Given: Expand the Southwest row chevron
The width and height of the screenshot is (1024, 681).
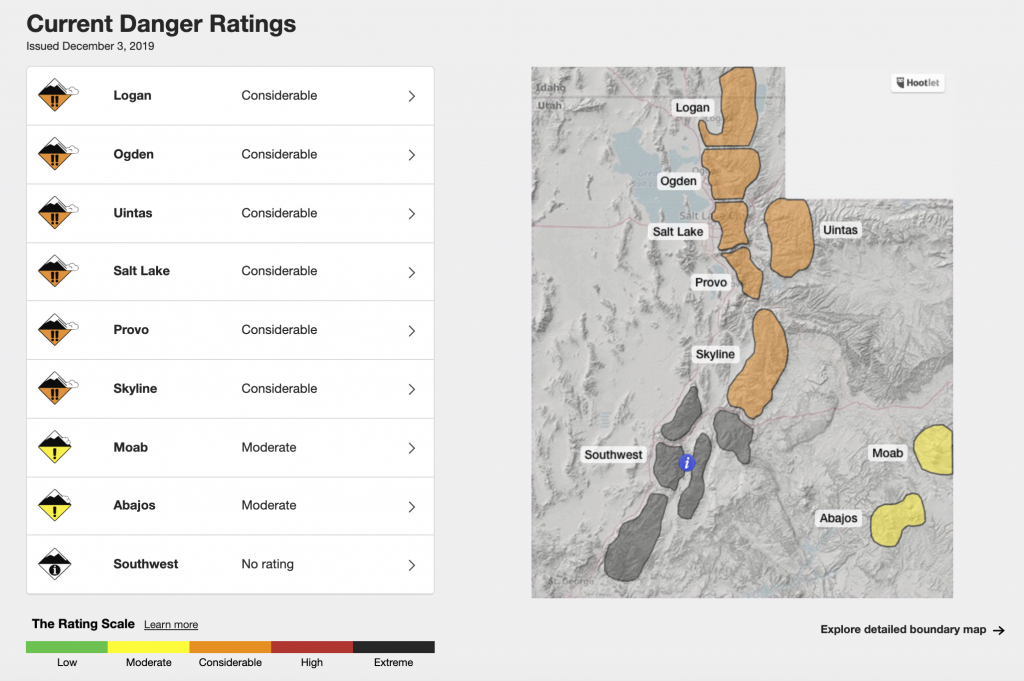Looking at the screenshot, I should [x=411, y=565].
